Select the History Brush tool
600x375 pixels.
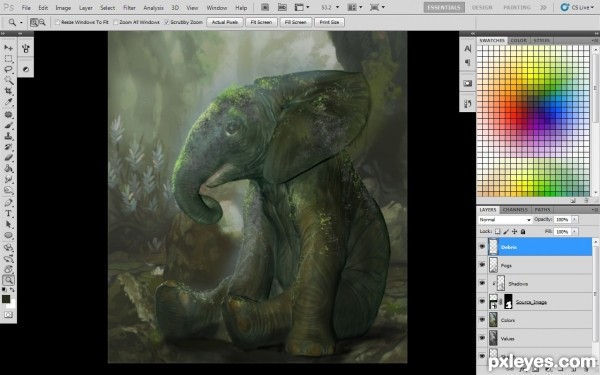coord(8,147)
